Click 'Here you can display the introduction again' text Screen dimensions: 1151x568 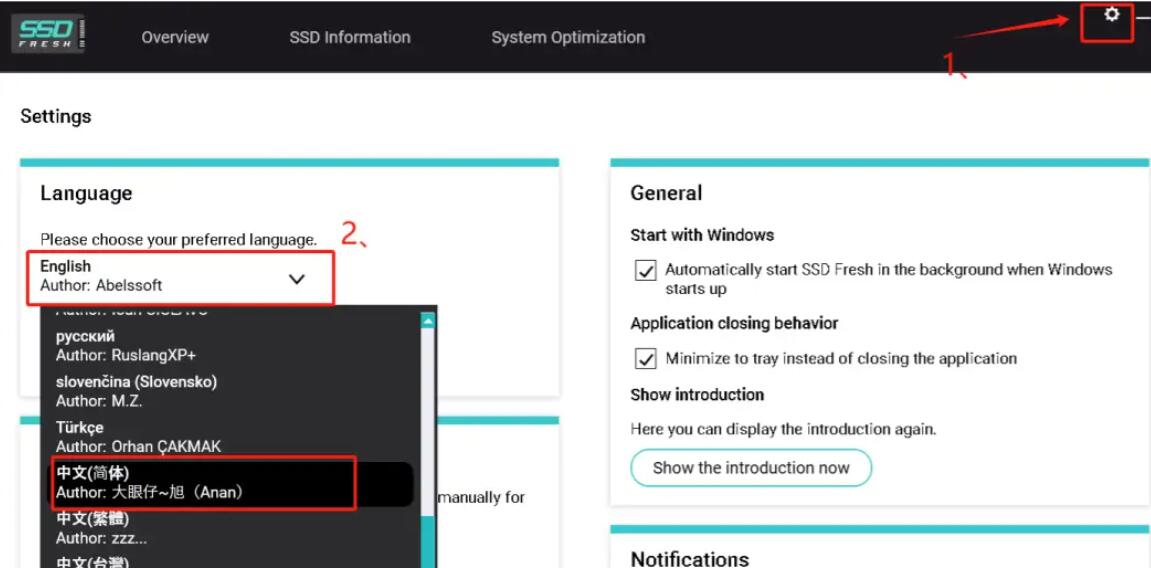coord(783,429)
